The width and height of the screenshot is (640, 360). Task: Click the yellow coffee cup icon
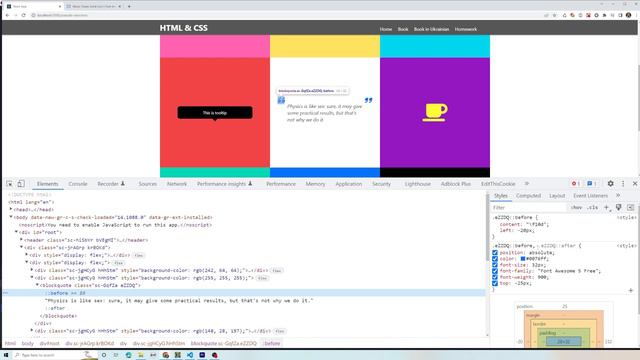tap(435, 112)
